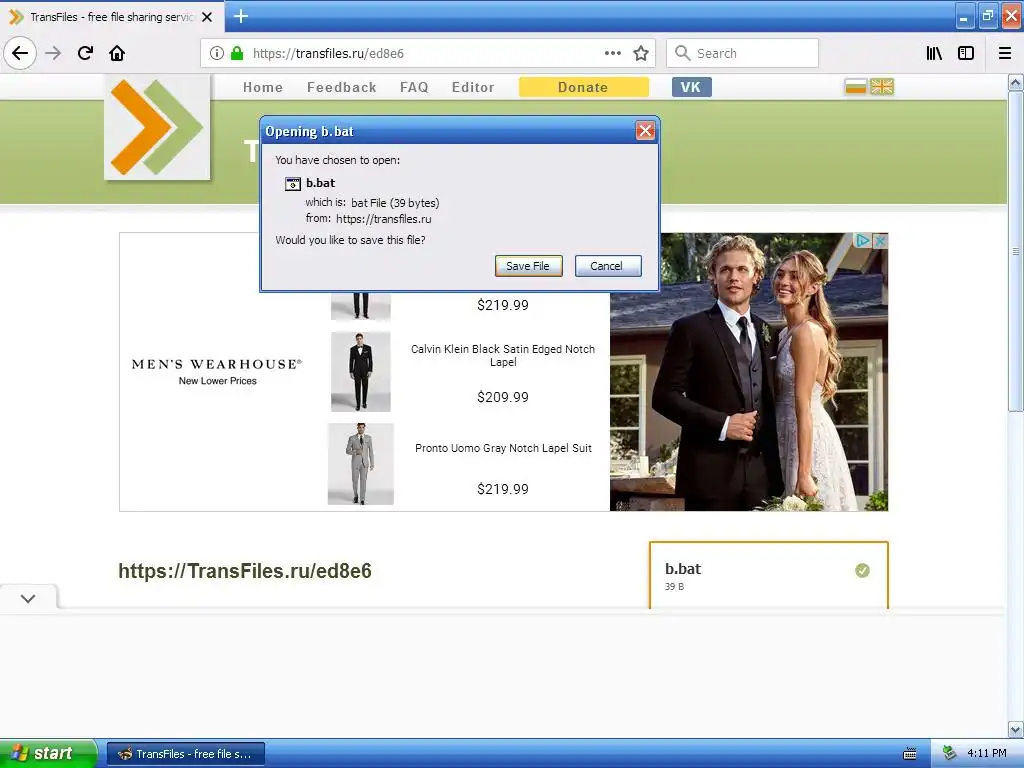
Task: Go back with the browser back arrow
Action: (20, 53)
